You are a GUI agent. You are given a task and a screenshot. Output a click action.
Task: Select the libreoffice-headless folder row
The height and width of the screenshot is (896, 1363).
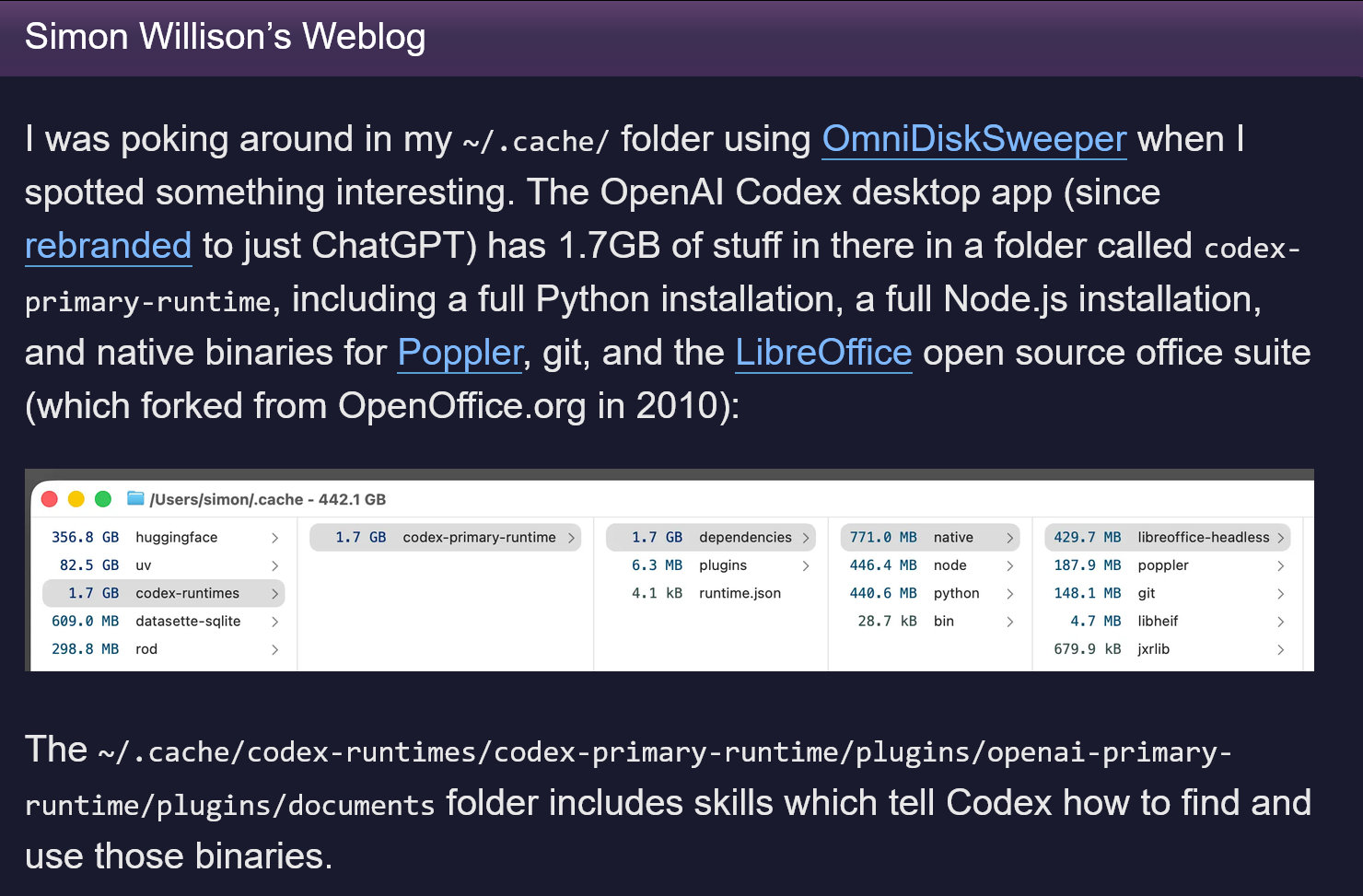point(1167,538)
